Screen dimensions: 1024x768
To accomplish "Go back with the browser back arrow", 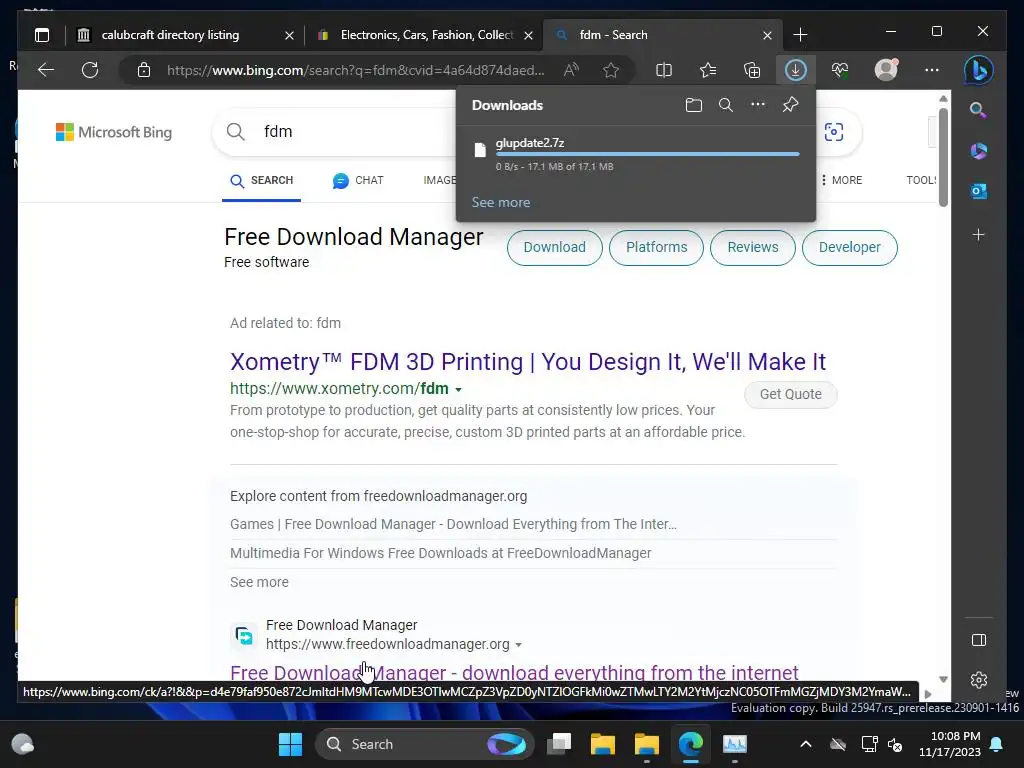I will coord(46,70).
